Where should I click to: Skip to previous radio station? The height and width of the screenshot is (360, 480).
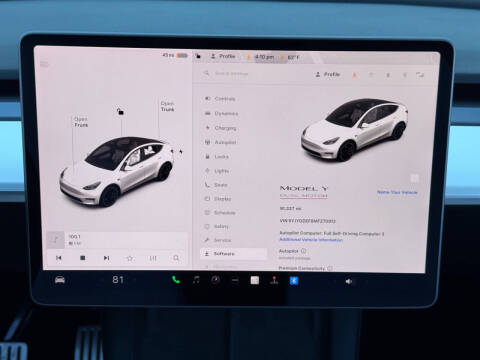59,258
